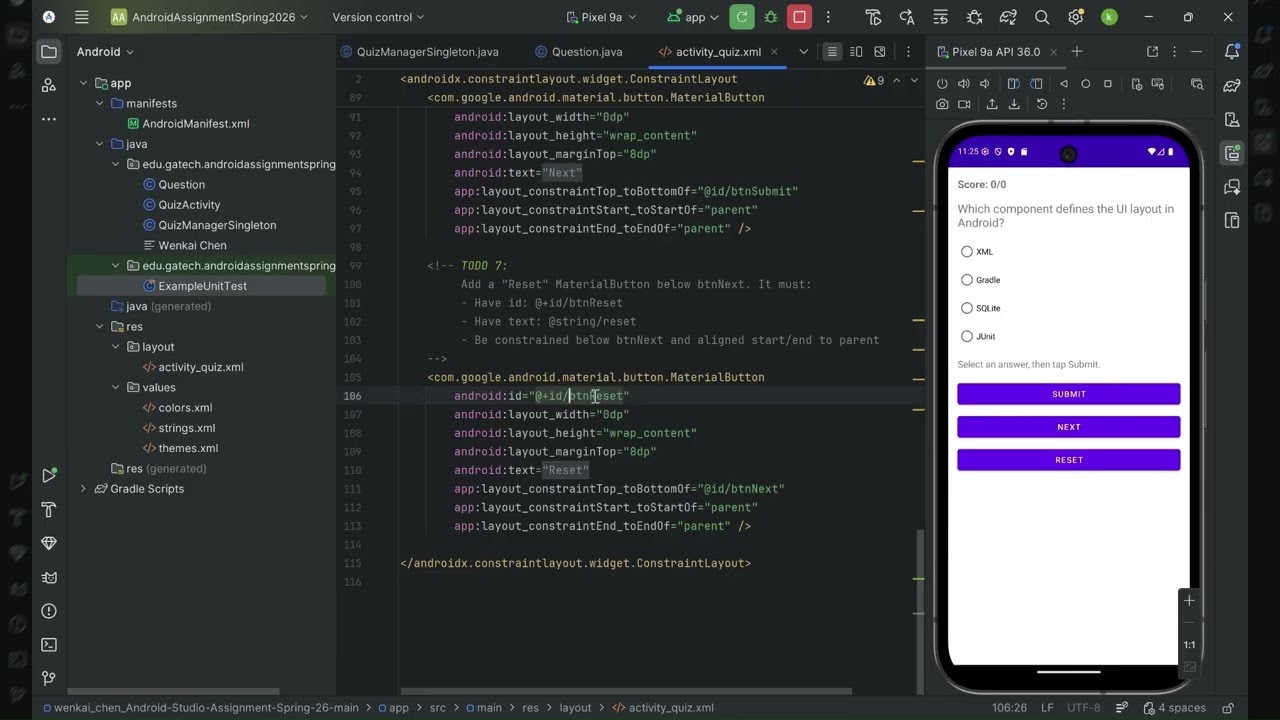
Task: Stop the running app with red square
Action: pyautogui.click(x=799, y=17)
